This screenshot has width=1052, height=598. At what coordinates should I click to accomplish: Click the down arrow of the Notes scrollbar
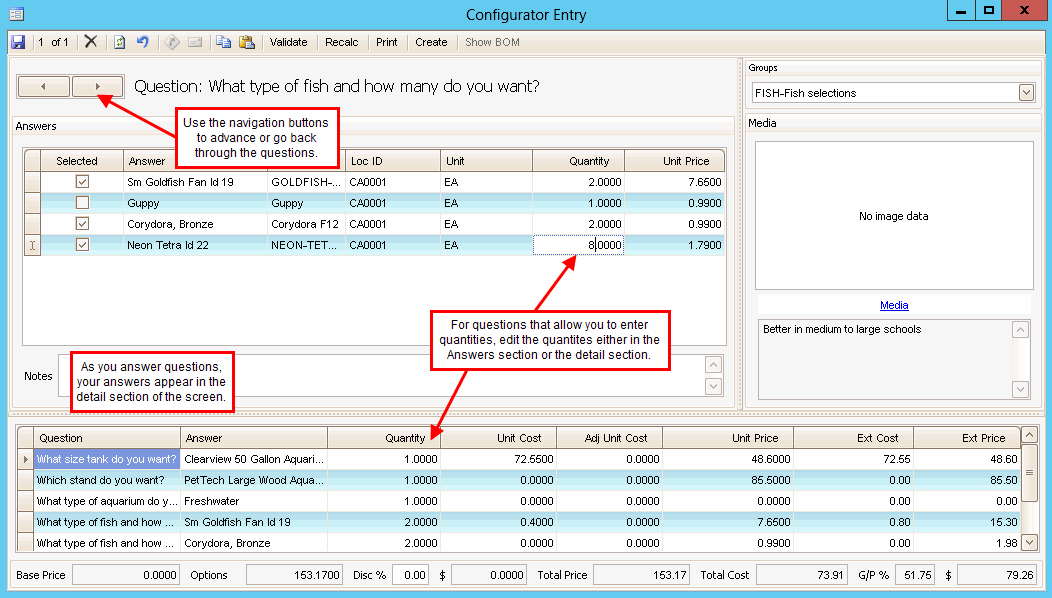[714, 386]
